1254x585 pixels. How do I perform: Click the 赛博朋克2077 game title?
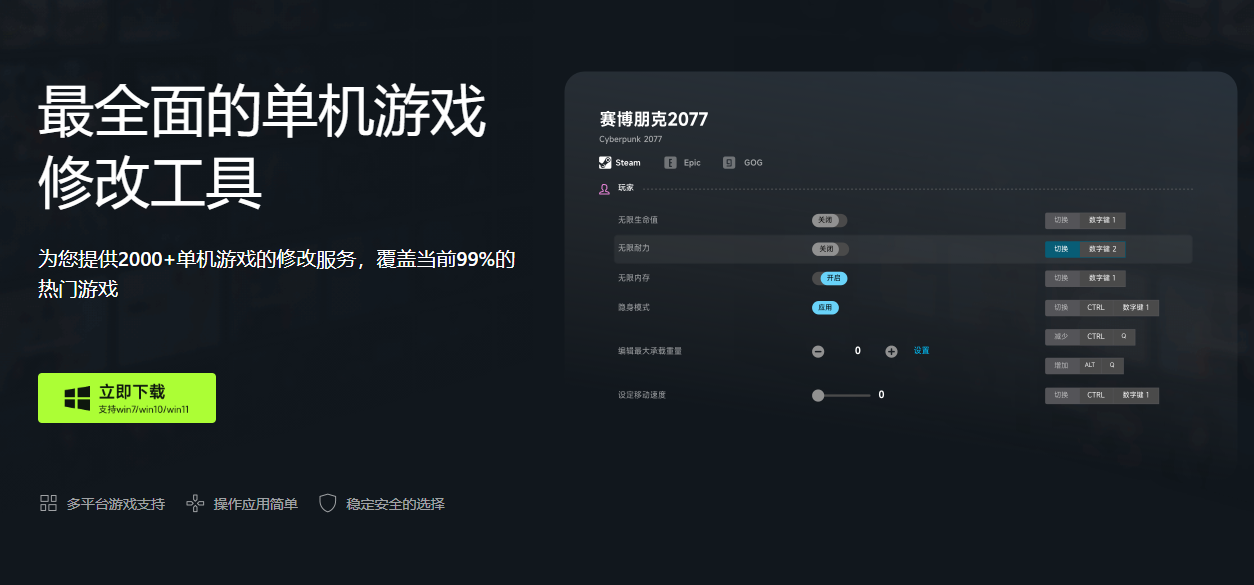point(654,120)
